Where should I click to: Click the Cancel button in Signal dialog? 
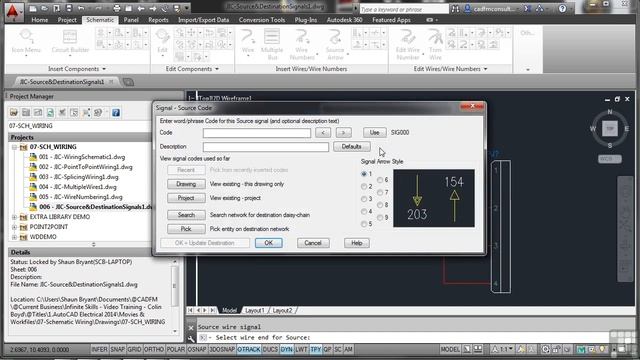click(313, 243)
